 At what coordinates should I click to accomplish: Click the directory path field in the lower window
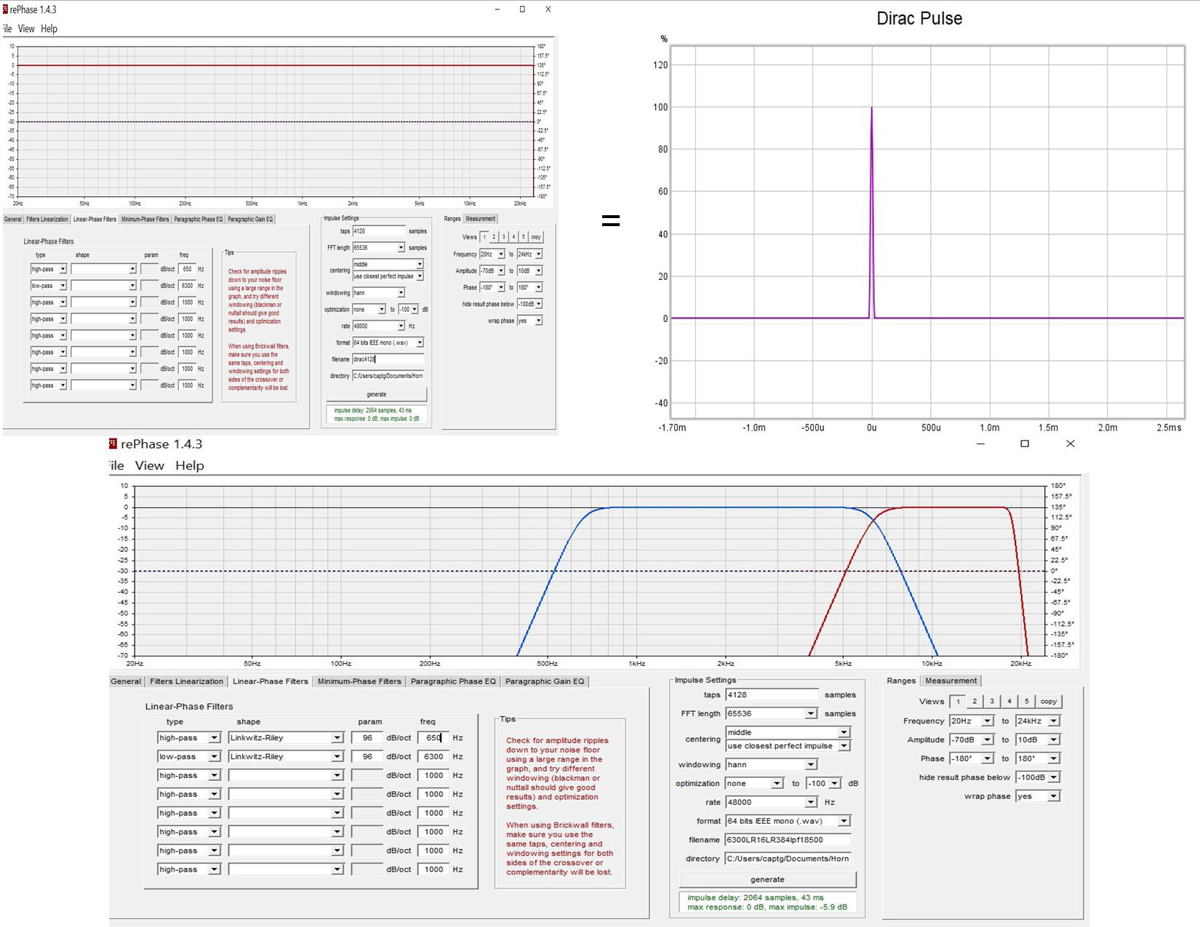pos(787,859)
